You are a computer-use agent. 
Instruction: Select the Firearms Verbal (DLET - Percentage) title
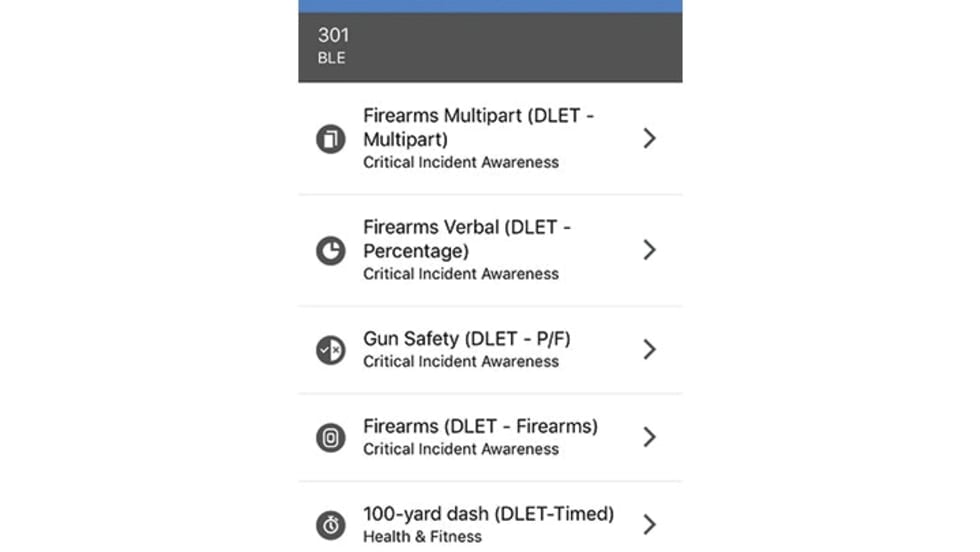(x=466, y=239)
